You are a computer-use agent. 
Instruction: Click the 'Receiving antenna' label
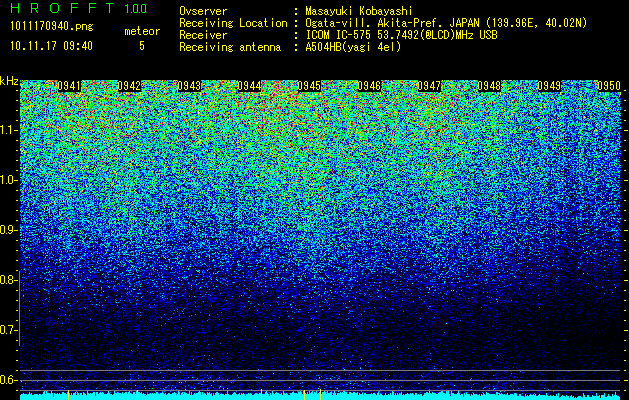pyautogui.click(x=230, y=47)
